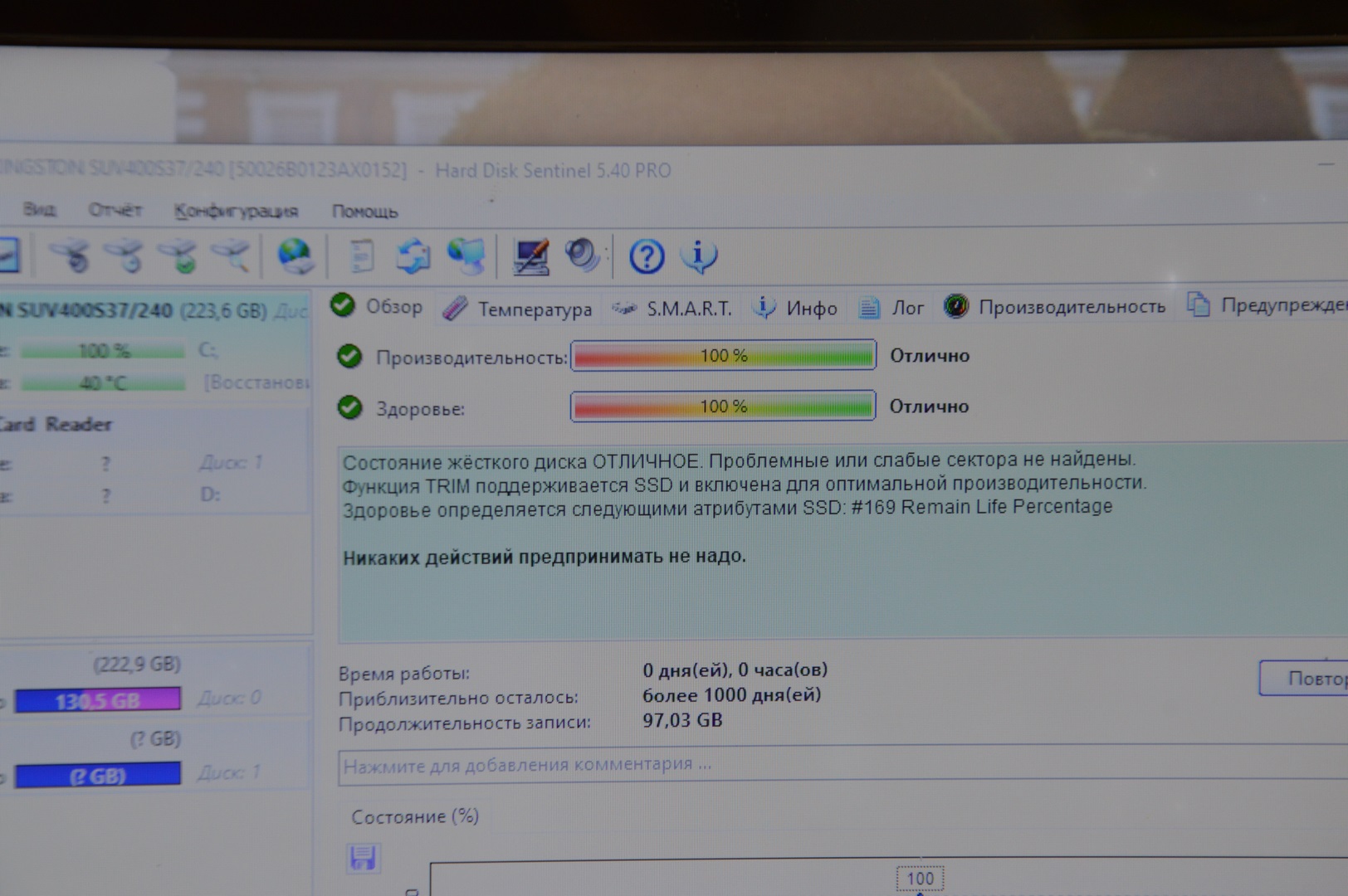Open configuration via monitor-and-screwdriver icon

point(530,256)
